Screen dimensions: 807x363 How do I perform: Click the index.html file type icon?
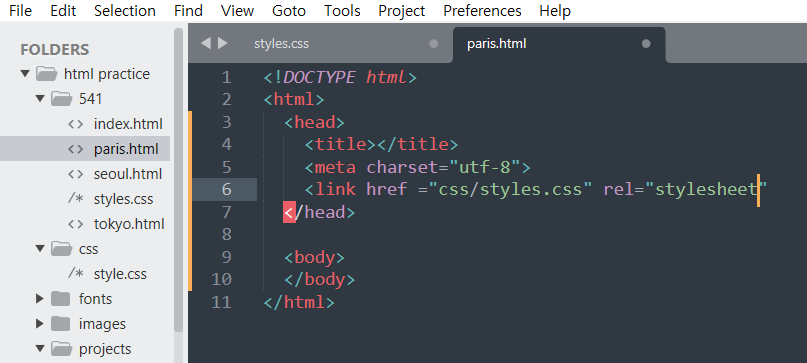coord(75,124)
